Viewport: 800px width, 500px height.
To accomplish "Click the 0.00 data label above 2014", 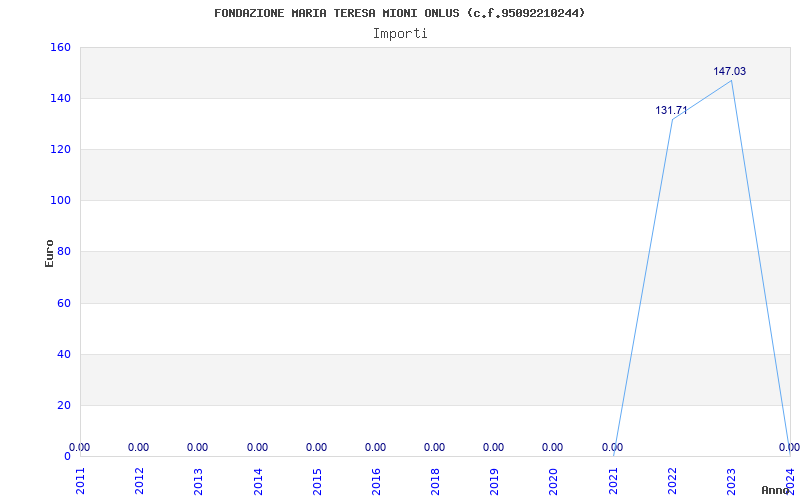I will point(257,447).
